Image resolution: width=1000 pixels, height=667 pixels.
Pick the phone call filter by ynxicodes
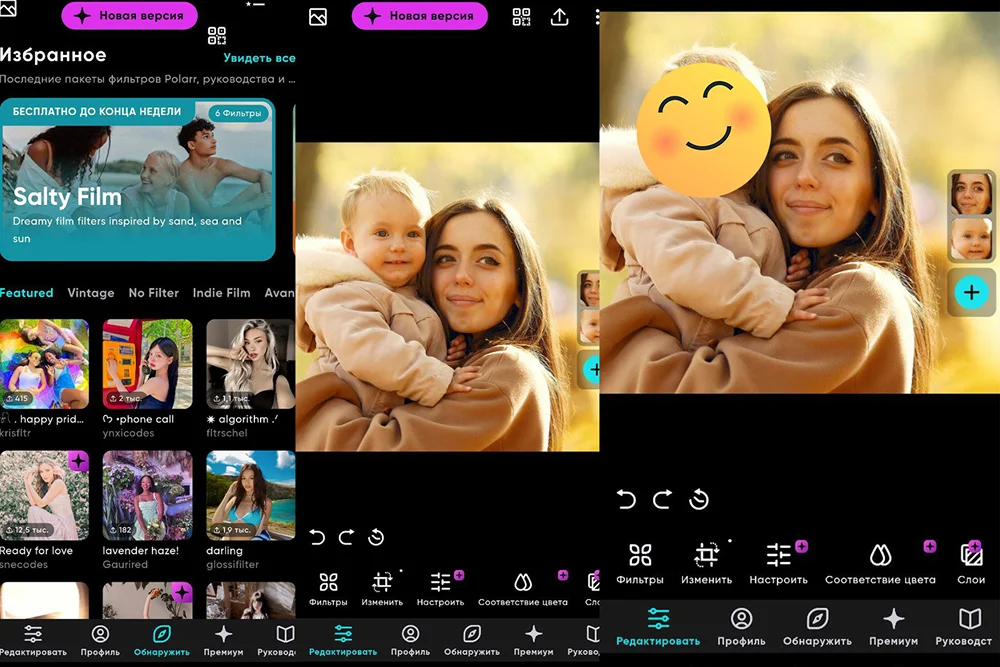pyautogui.click(x=146, y=365)
